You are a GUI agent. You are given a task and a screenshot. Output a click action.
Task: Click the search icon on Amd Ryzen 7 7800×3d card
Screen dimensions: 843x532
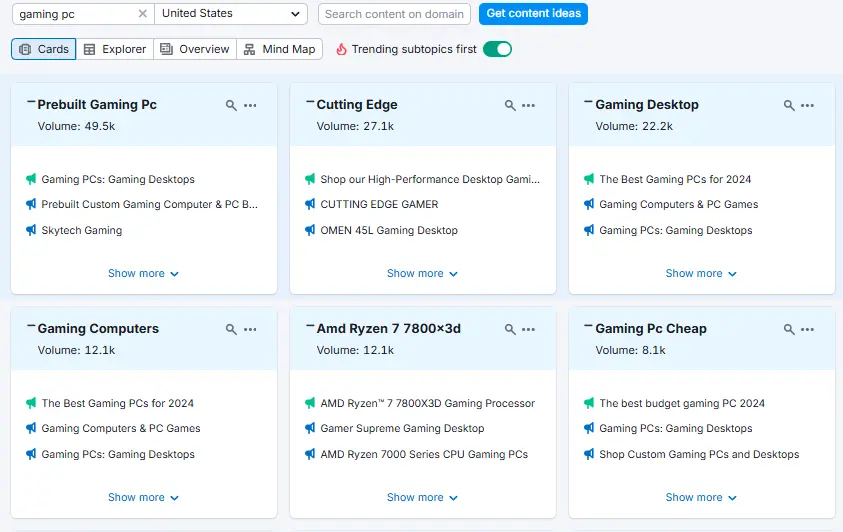pos(510,329)
